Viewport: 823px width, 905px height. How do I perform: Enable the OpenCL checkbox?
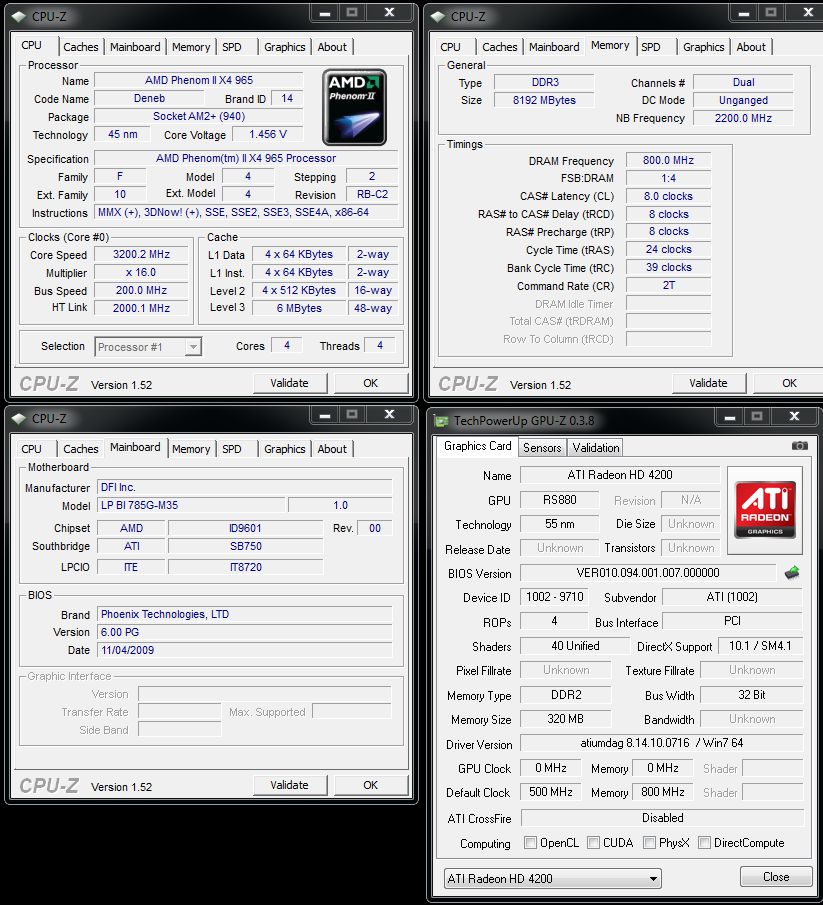pyautogui.click(x=531, y=843)
